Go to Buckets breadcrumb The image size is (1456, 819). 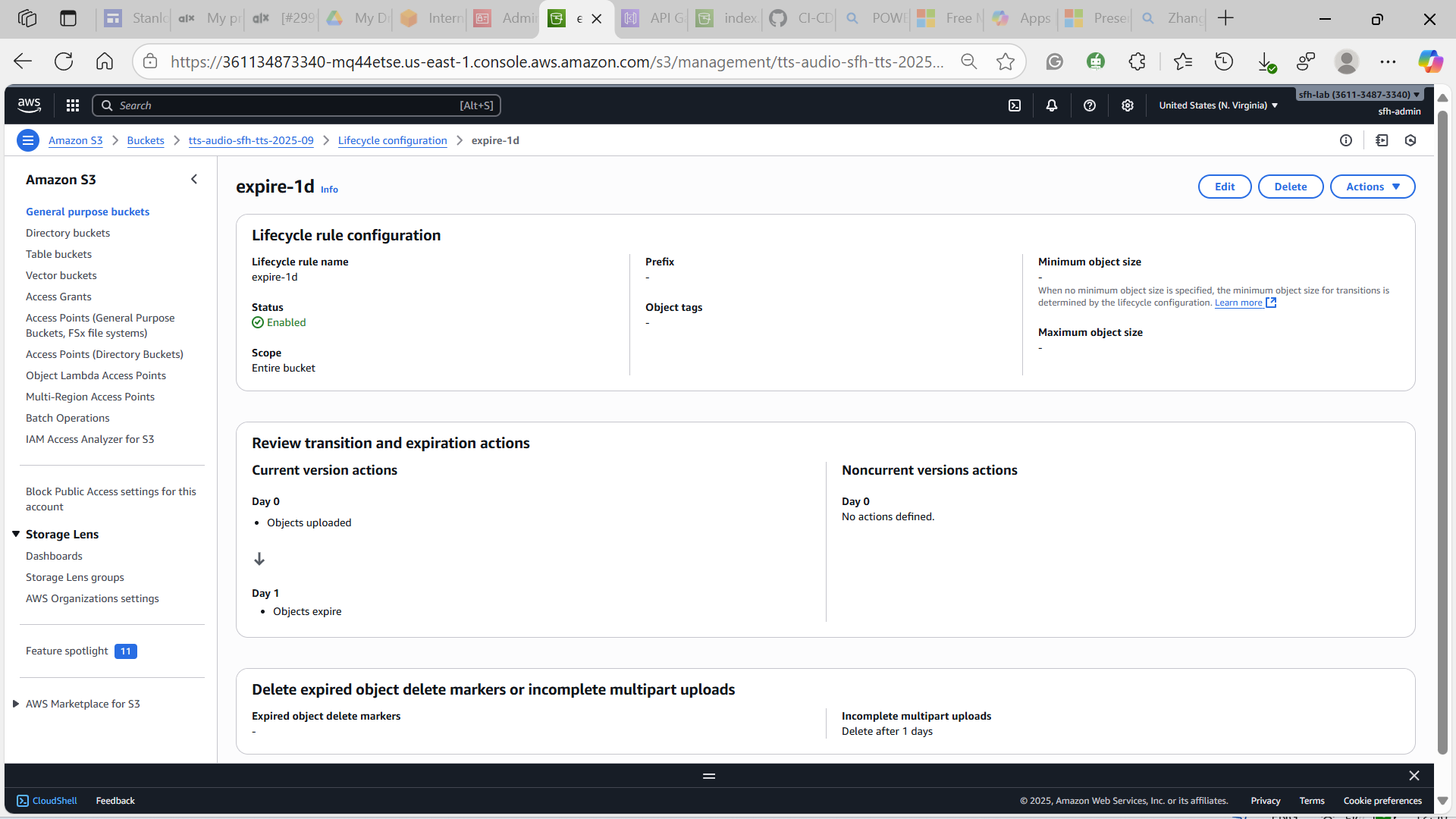[x=146, y=140]
